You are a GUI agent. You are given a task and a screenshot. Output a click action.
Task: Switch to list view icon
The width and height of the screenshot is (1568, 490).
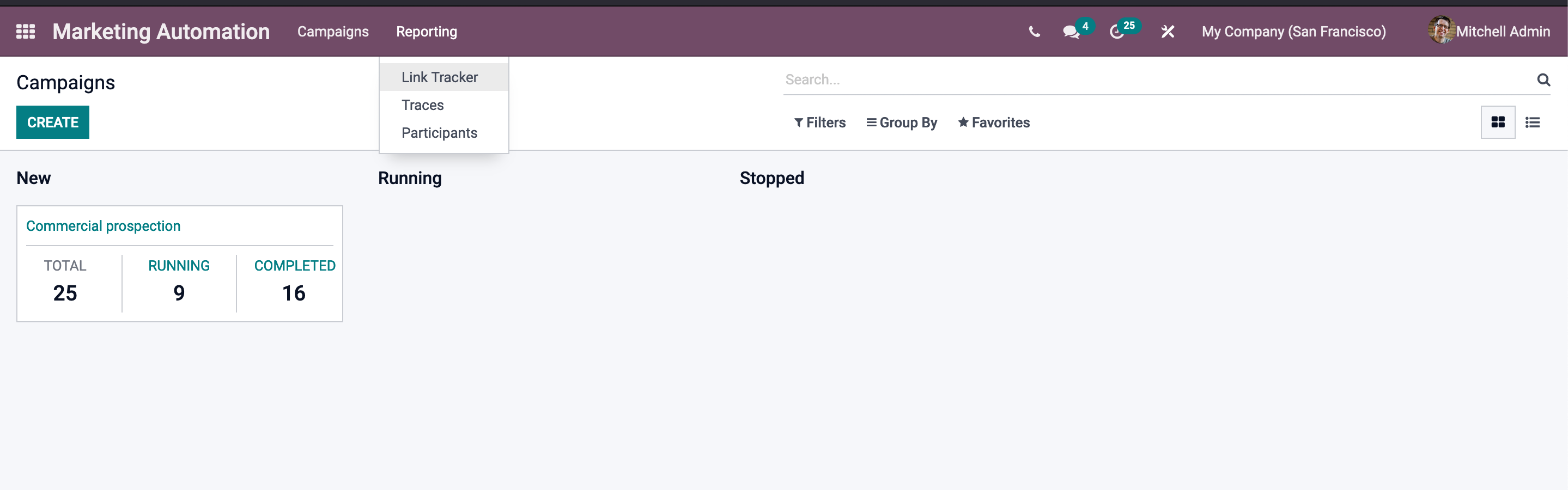pyautogui.click(x=1532, y=122)
